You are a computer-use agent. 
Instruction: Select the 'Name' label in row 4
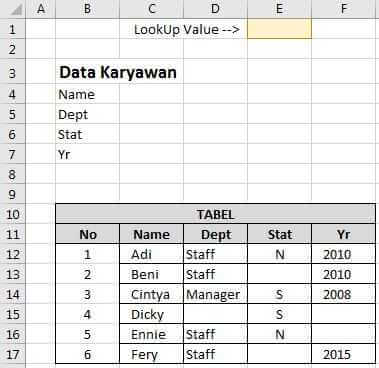coord(76,94)
